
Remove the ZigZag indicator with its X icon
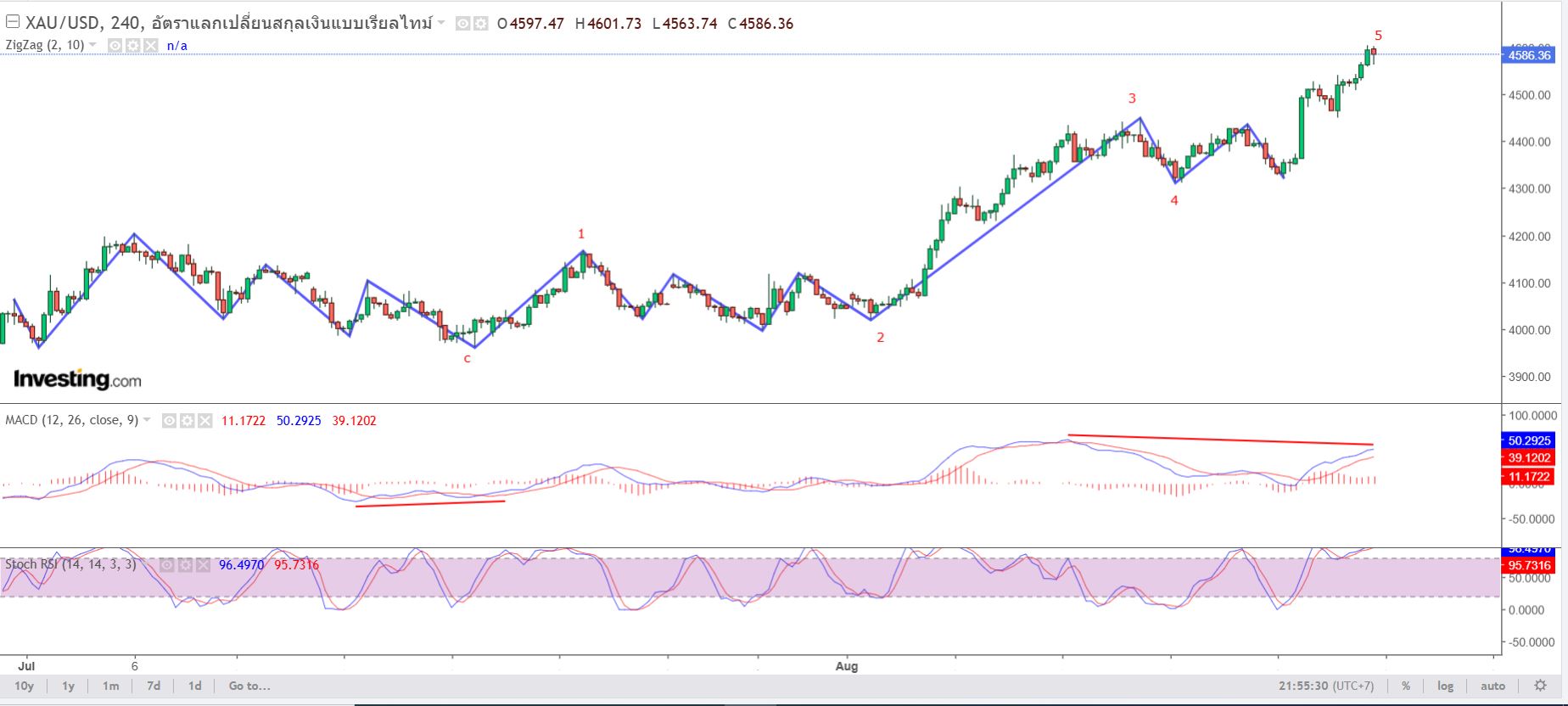[x=150, y=45]
